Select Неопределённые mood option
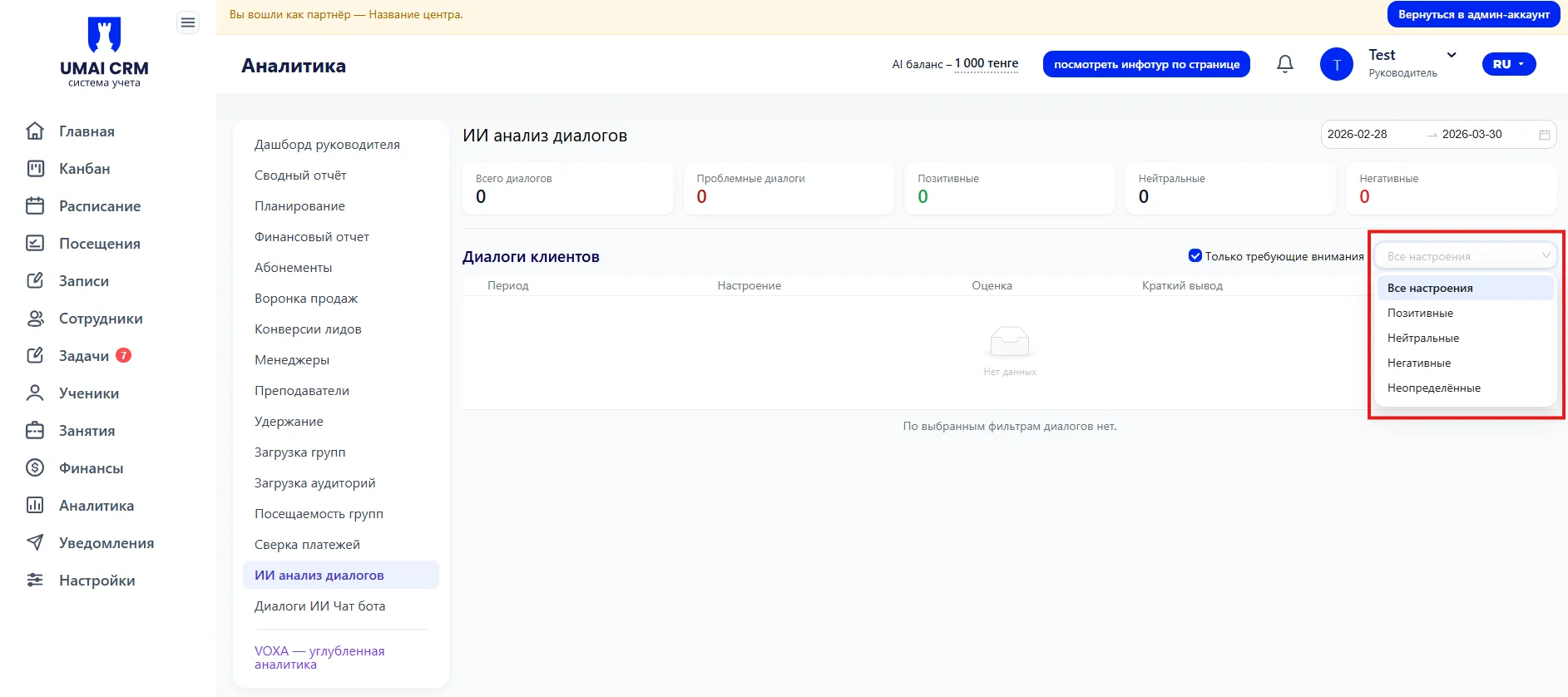The image size is (1568, 697). tap(1465, 388)
